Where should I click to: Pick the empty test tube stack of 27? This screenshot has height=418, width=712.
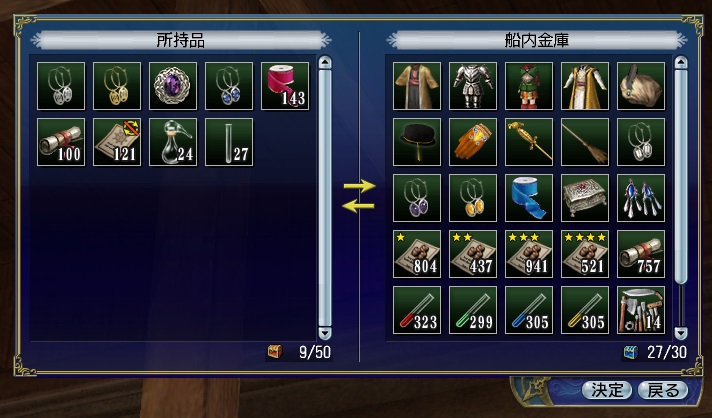[x=229, y=142]
